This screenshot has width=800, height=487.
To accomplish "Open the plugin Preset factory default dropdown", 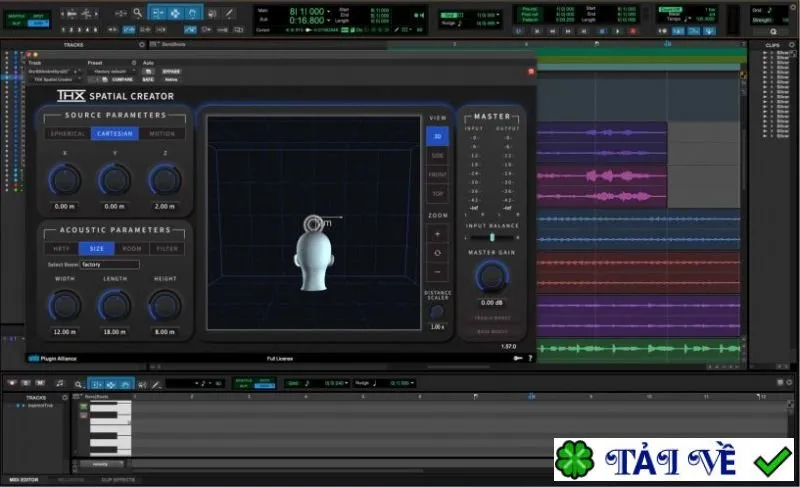I will pos(111,71).
